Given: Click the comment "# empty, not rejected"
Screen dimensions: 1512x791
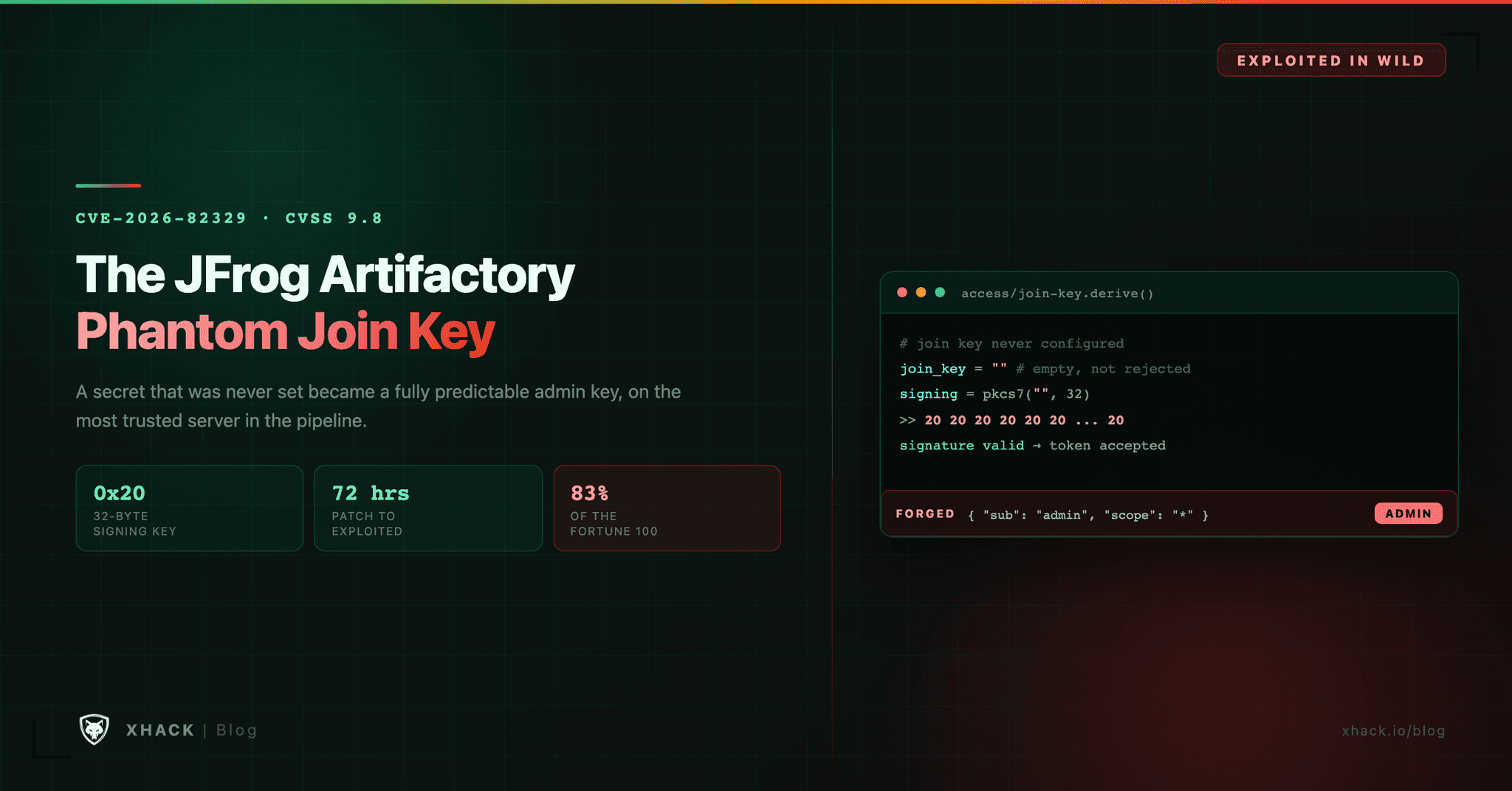Looking at the screenshot, I should (x=1103, y=368).
